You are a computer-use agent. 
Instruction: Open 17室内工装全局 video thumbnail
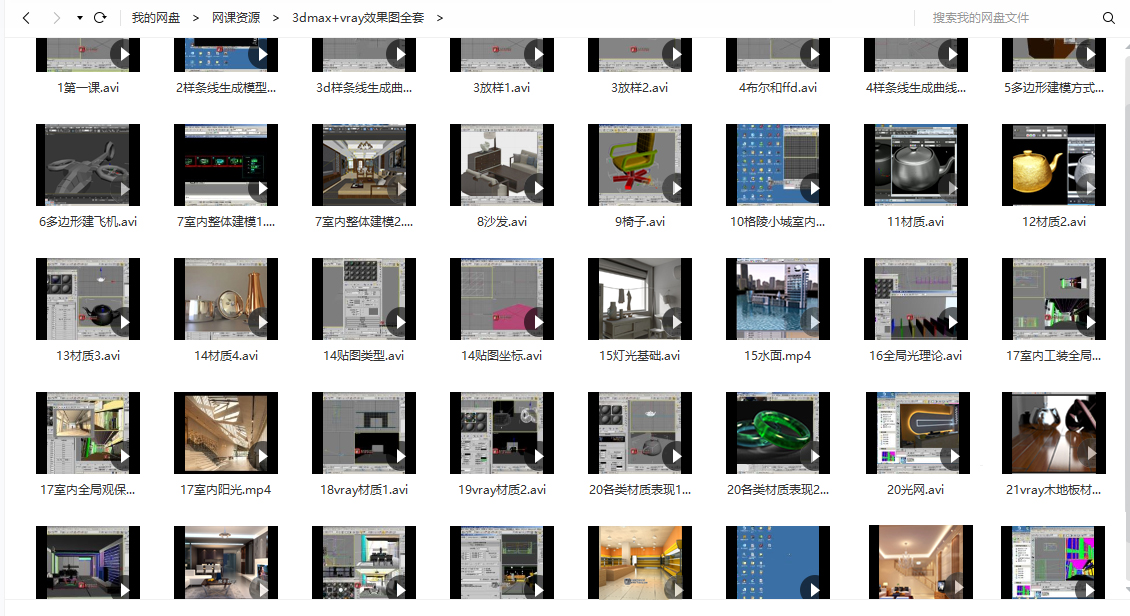coord(1054,299)
